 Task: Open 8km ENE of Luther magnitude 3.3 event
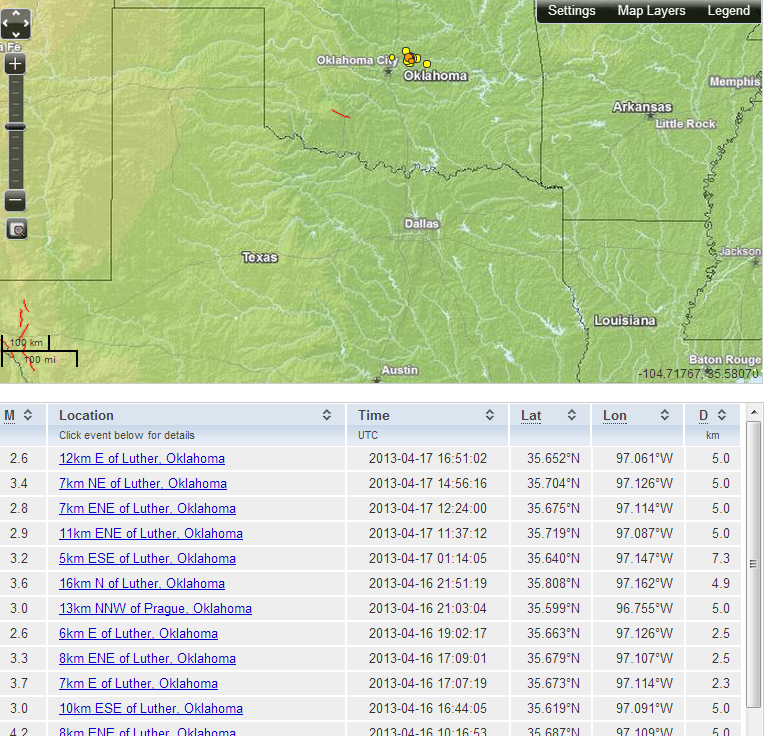click(147, 658)
